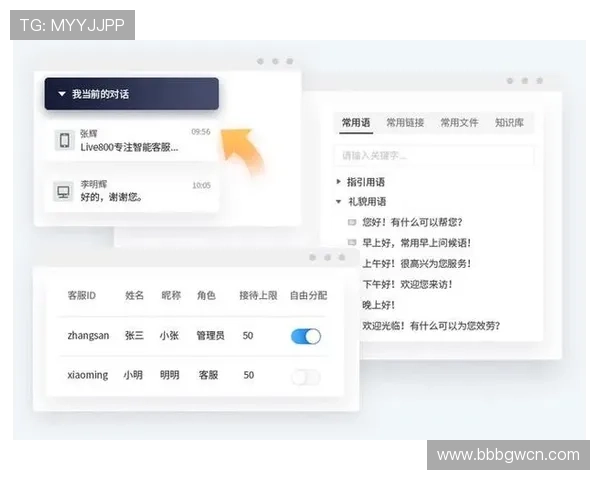Screen dimensions: 600x480
Task: Collapse the 我当前的对话 header arrow
Action: 62,94
